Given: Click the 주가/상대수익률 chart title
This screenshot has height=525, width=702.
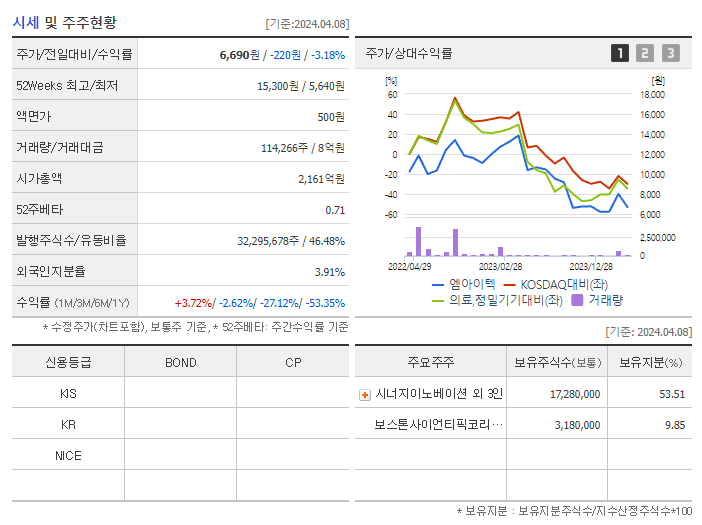Looking at the screenshot, I should [409, 53].
